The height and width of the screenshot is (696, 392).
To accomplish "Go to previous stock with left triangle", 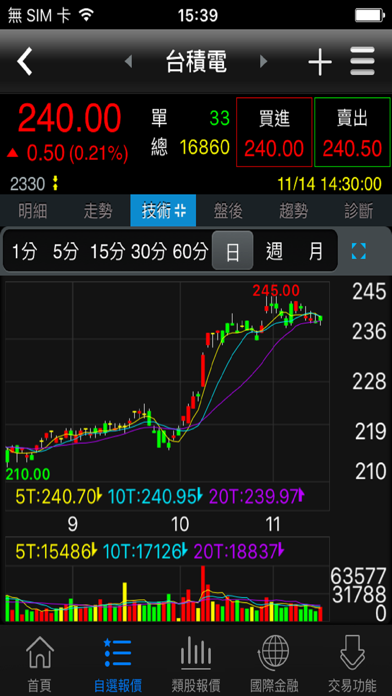I will 128,61.
